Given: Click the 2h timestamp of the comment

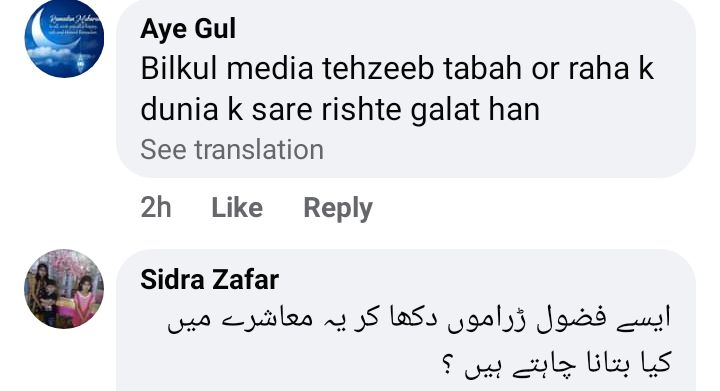Looking at the screenshot, I should (156, 207).
